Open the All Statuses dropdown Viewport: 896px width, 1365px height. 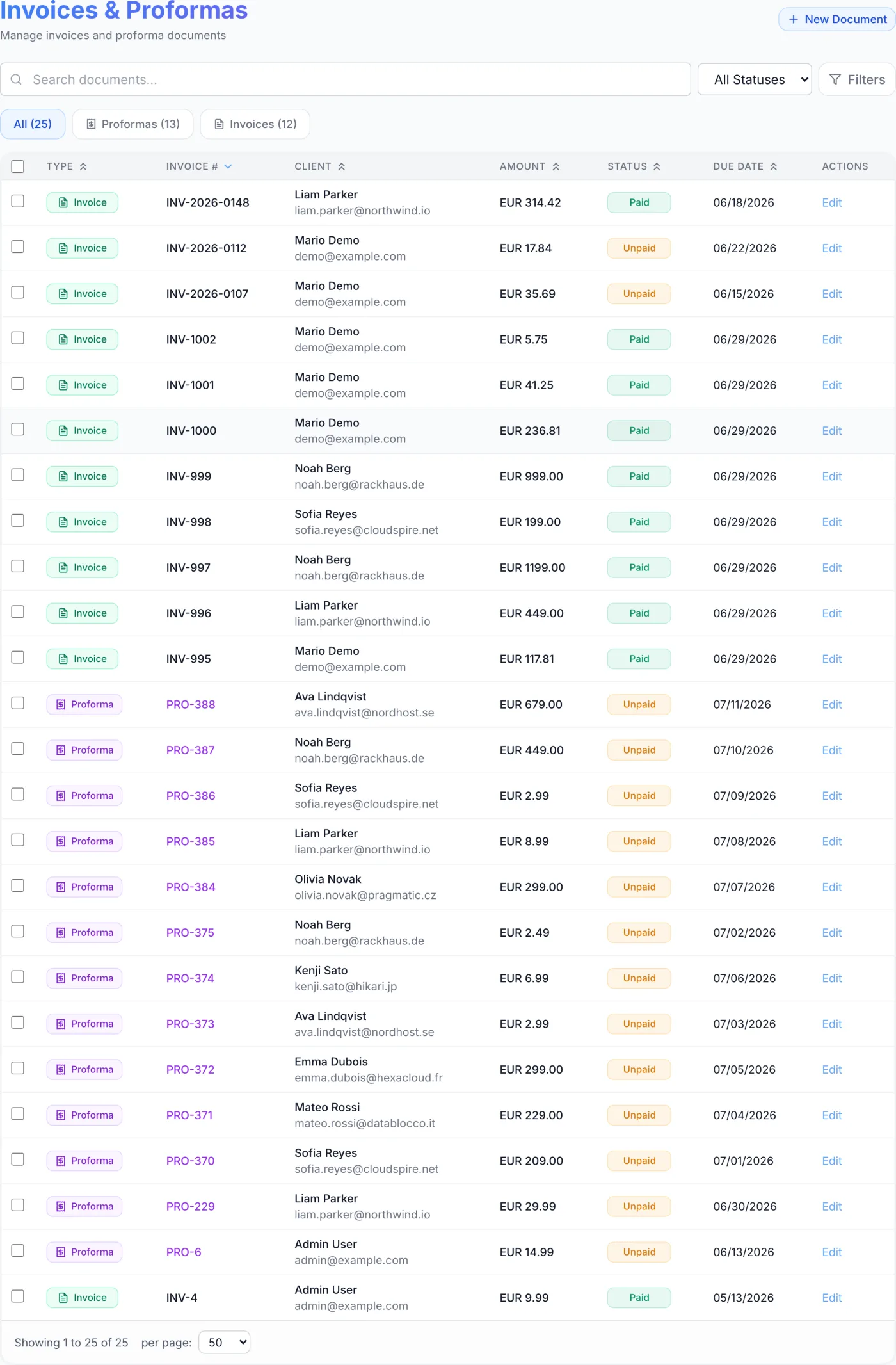pos(755,79)
